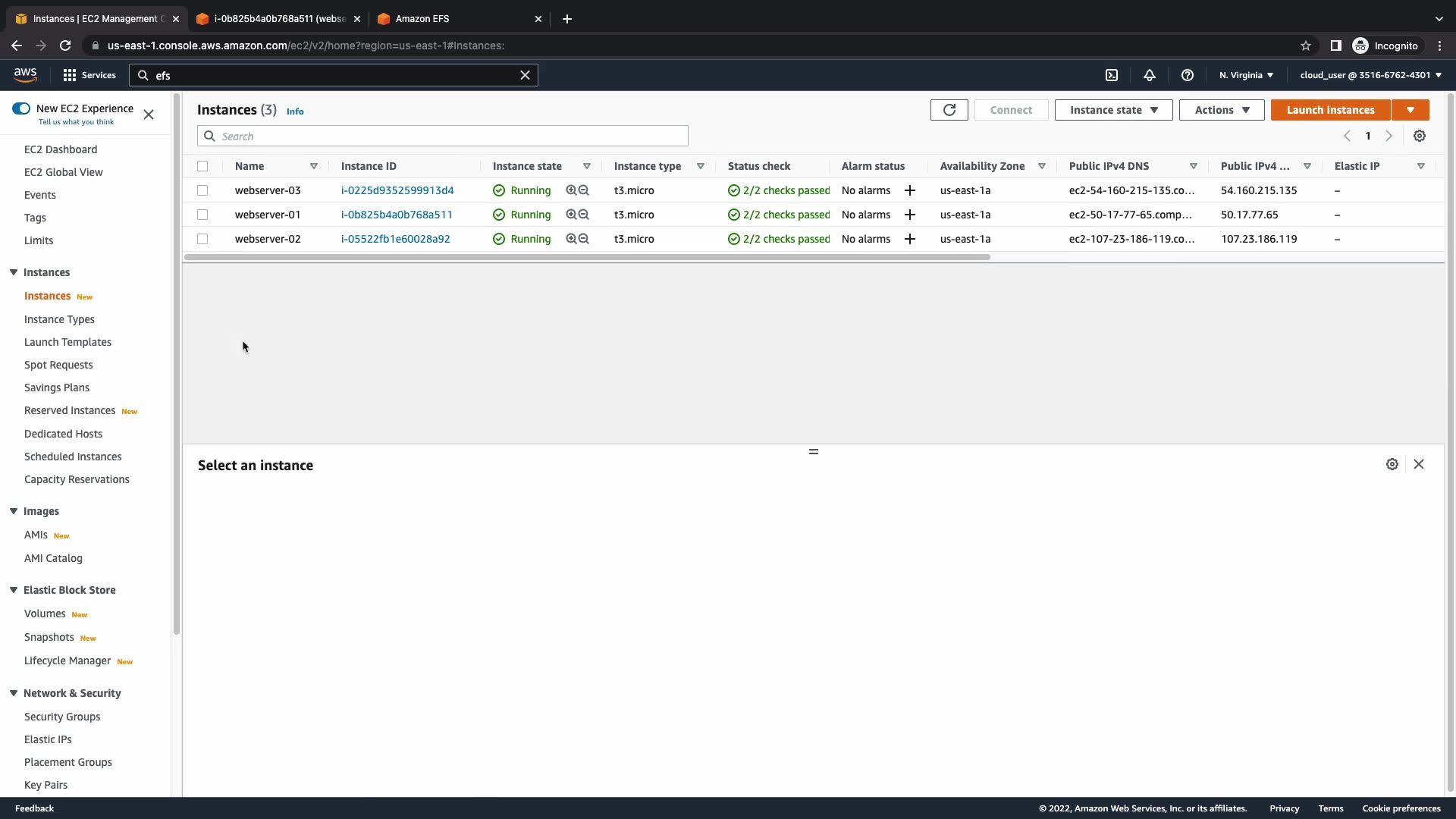Open the N. Virginia region selector
The image size is (1456, 819).
1246,75
